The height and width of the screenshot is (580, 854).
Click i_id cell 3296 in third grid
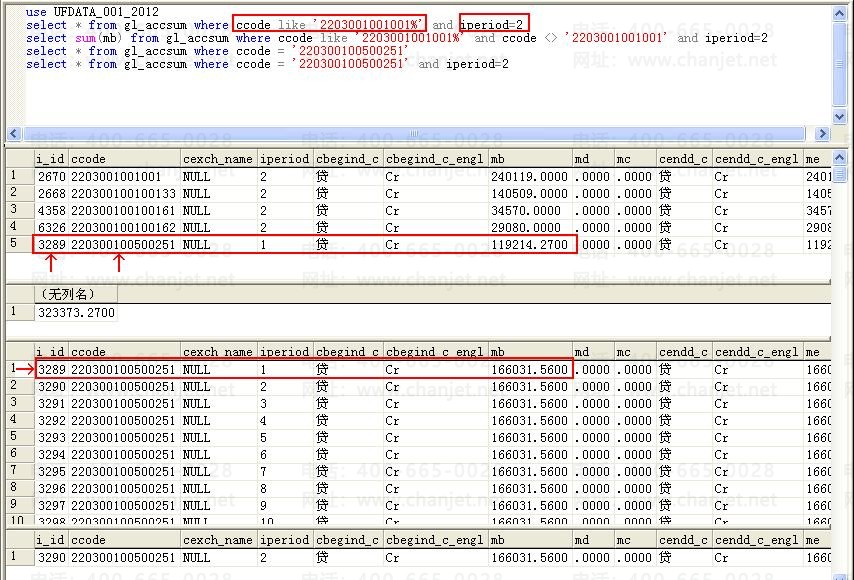click(x=51, y=488)
